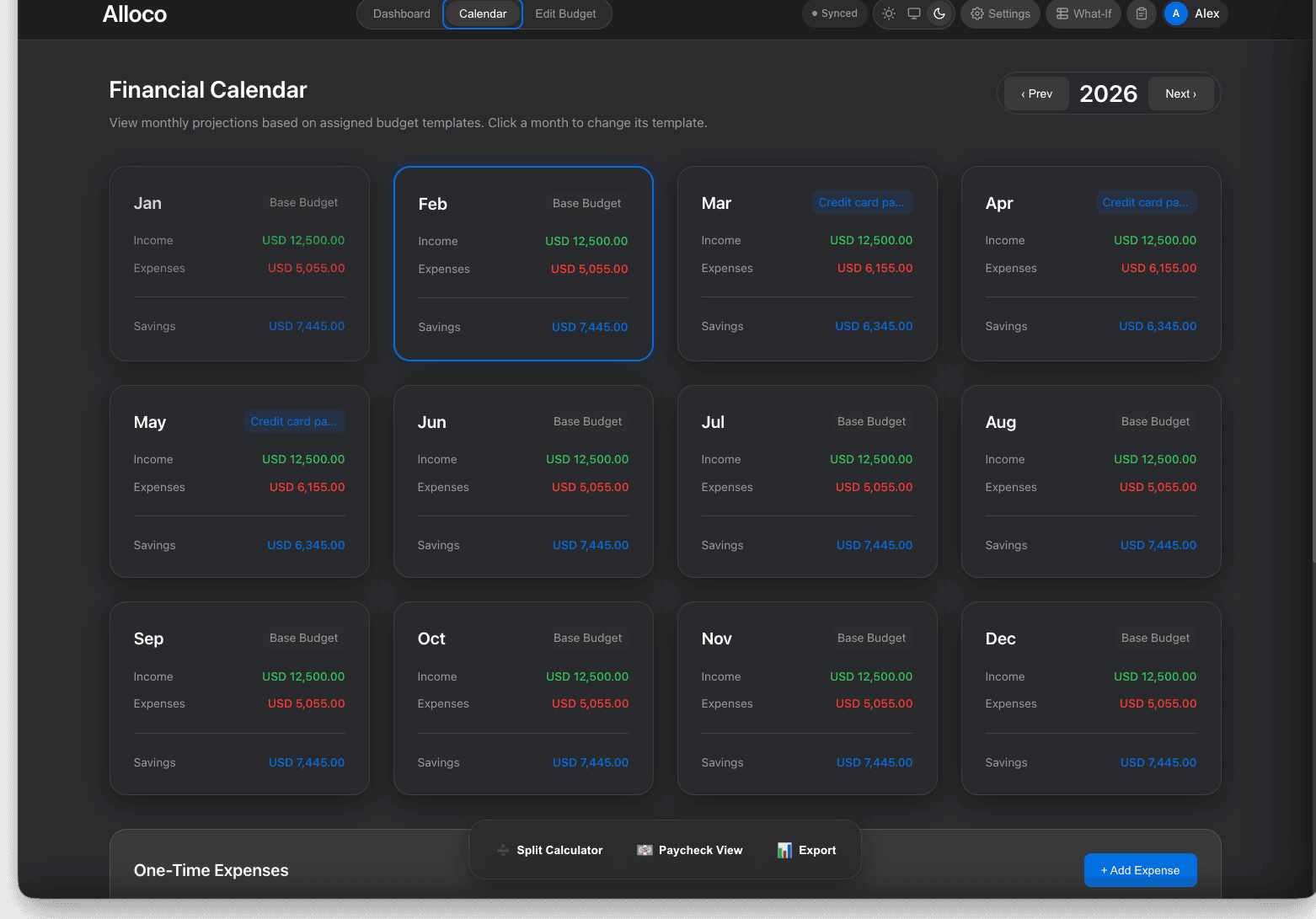This screenshot has width=1316, height=919.
Task: Select the Nov month heading
Action: [x=716, y=638]
